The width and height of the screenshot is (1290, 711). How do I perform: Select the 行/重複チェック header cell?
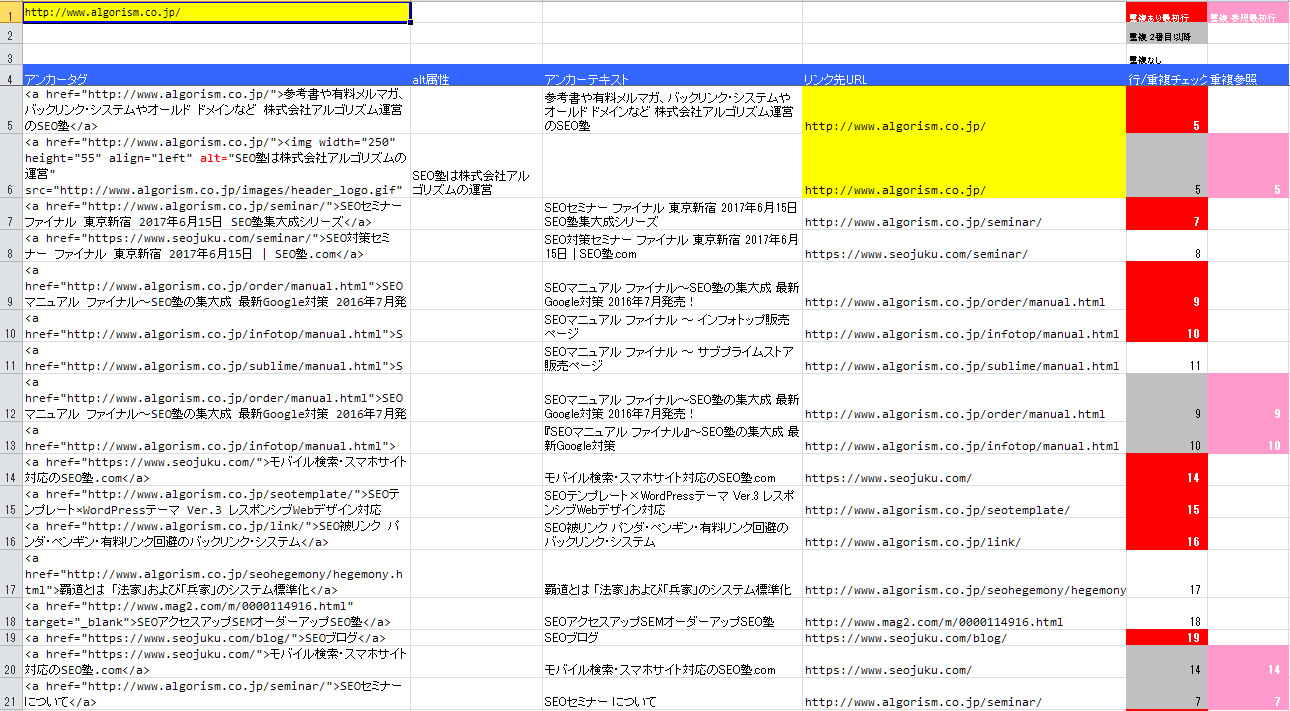[x=1167, y=76]
